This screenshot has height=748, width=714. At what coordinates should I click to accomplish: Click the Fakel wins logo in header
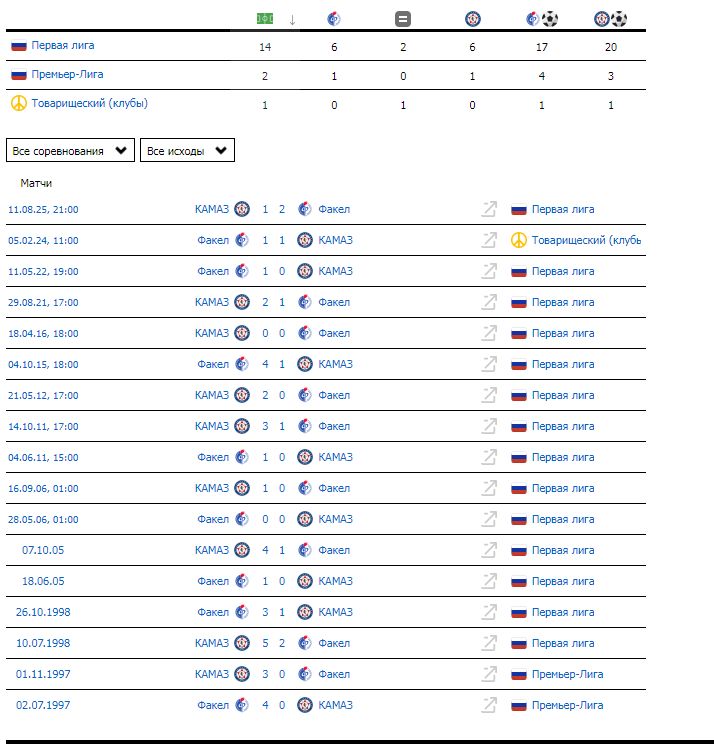[334, 18]
